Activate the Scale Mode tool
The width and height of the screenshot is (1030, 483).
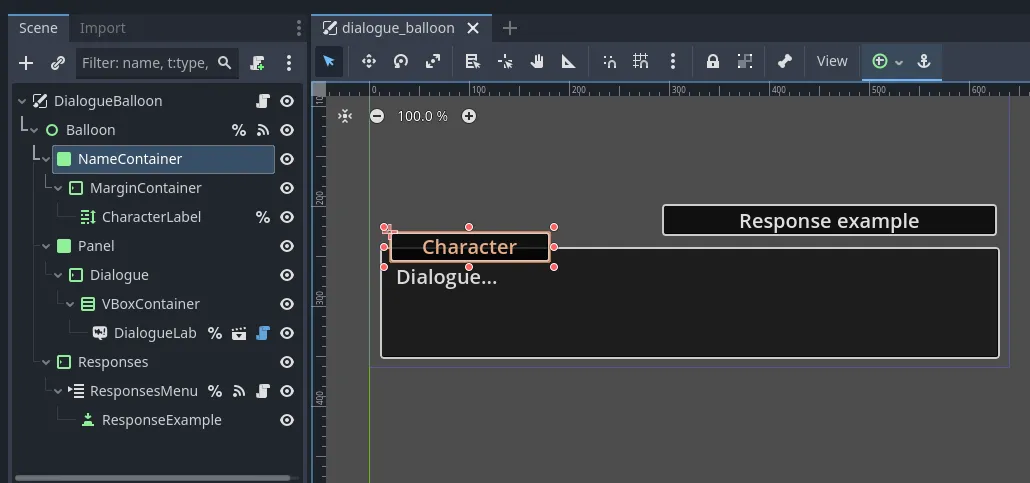click(433, 62)
